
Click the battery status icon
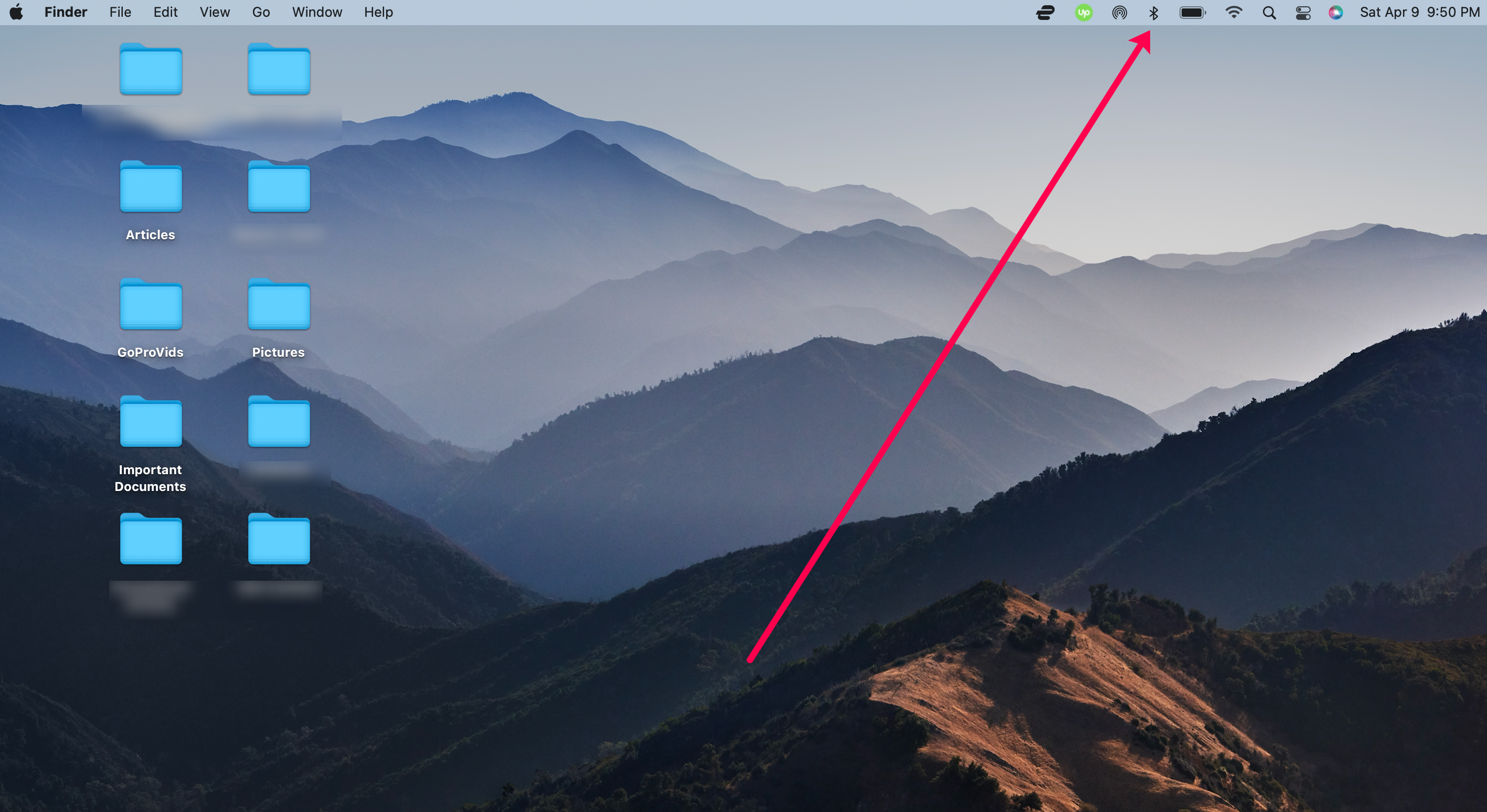[1192, 13]
